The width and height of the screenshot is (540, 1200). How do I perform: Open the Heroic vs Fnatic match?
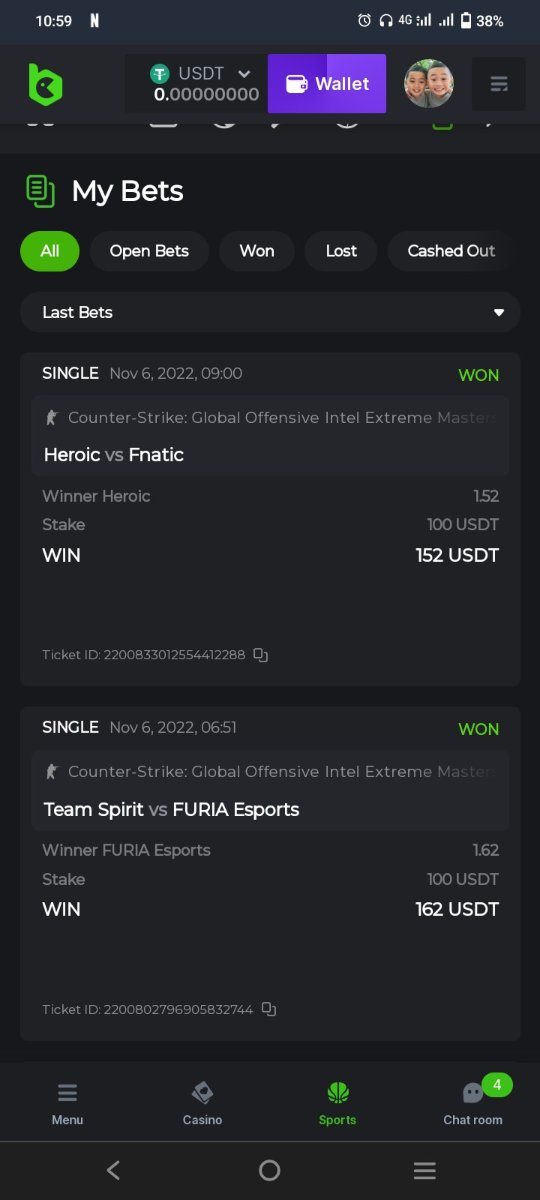tap(114, 454)
